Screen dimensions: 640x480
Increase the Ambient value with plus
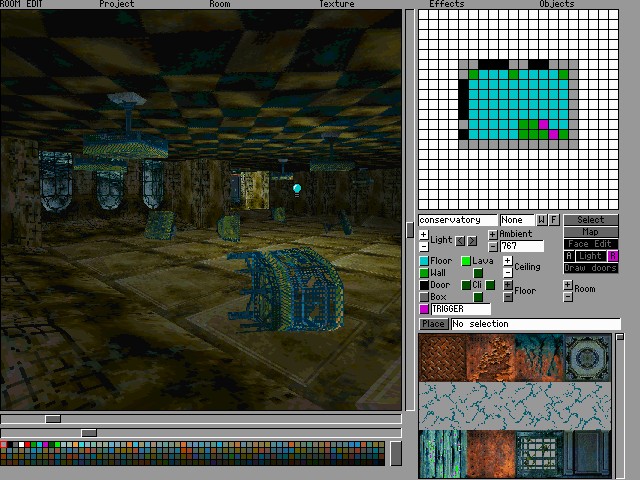pos(493,234)
